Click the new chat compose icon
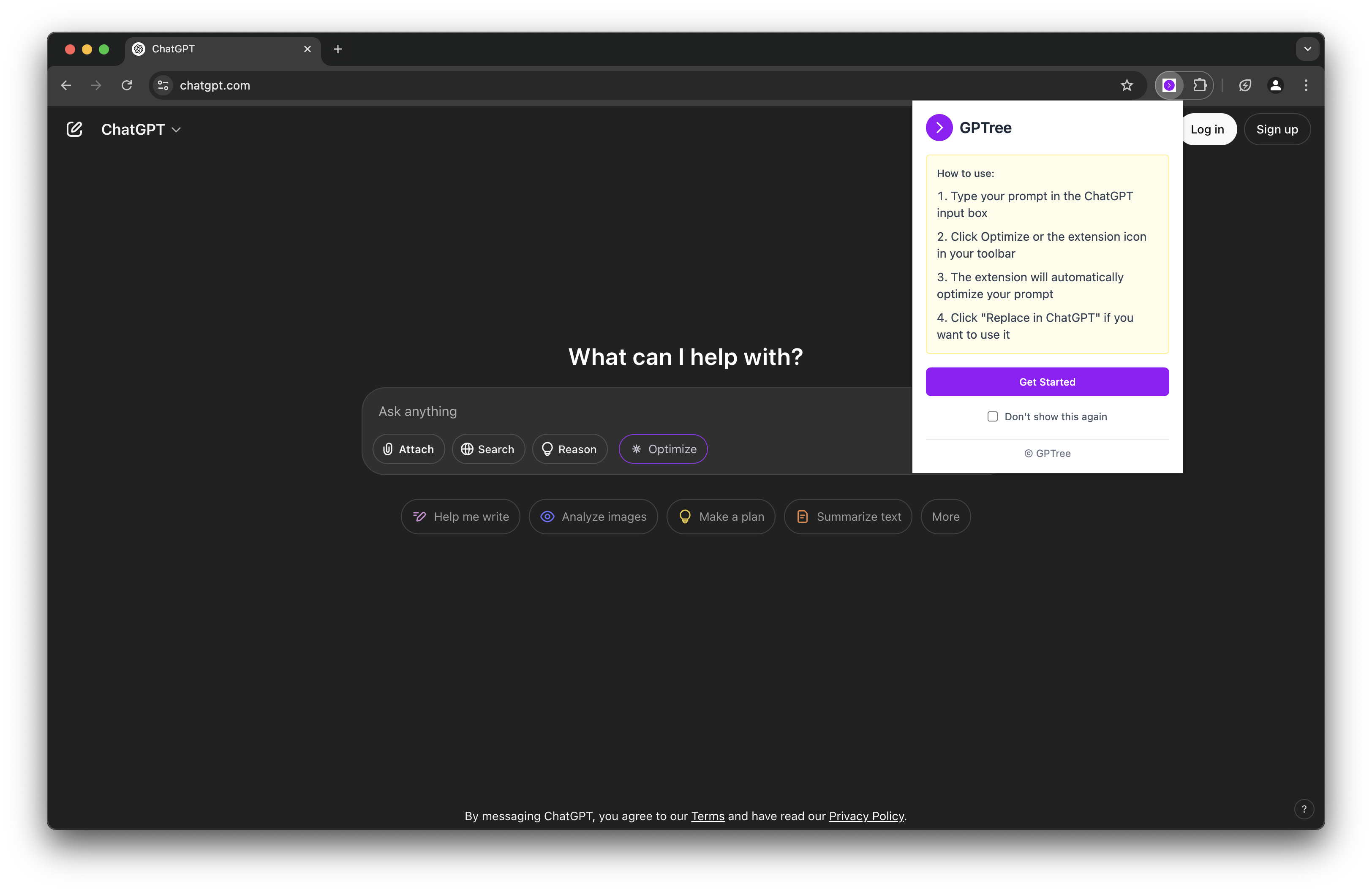This screenshot has width=1372, height=892. coord(74,129)
